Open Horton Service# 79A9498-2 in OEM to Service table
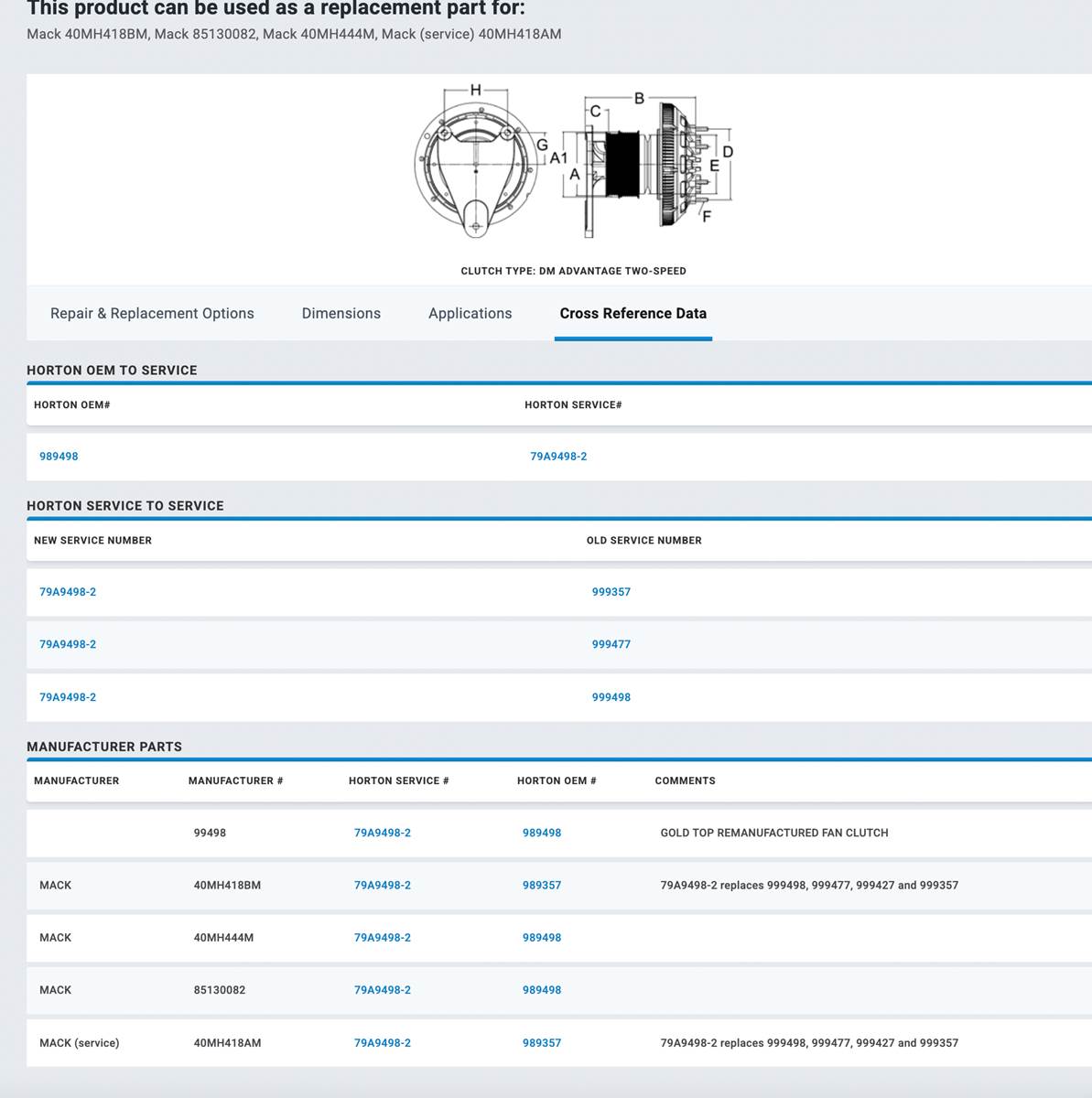 [x=558, y=457]
